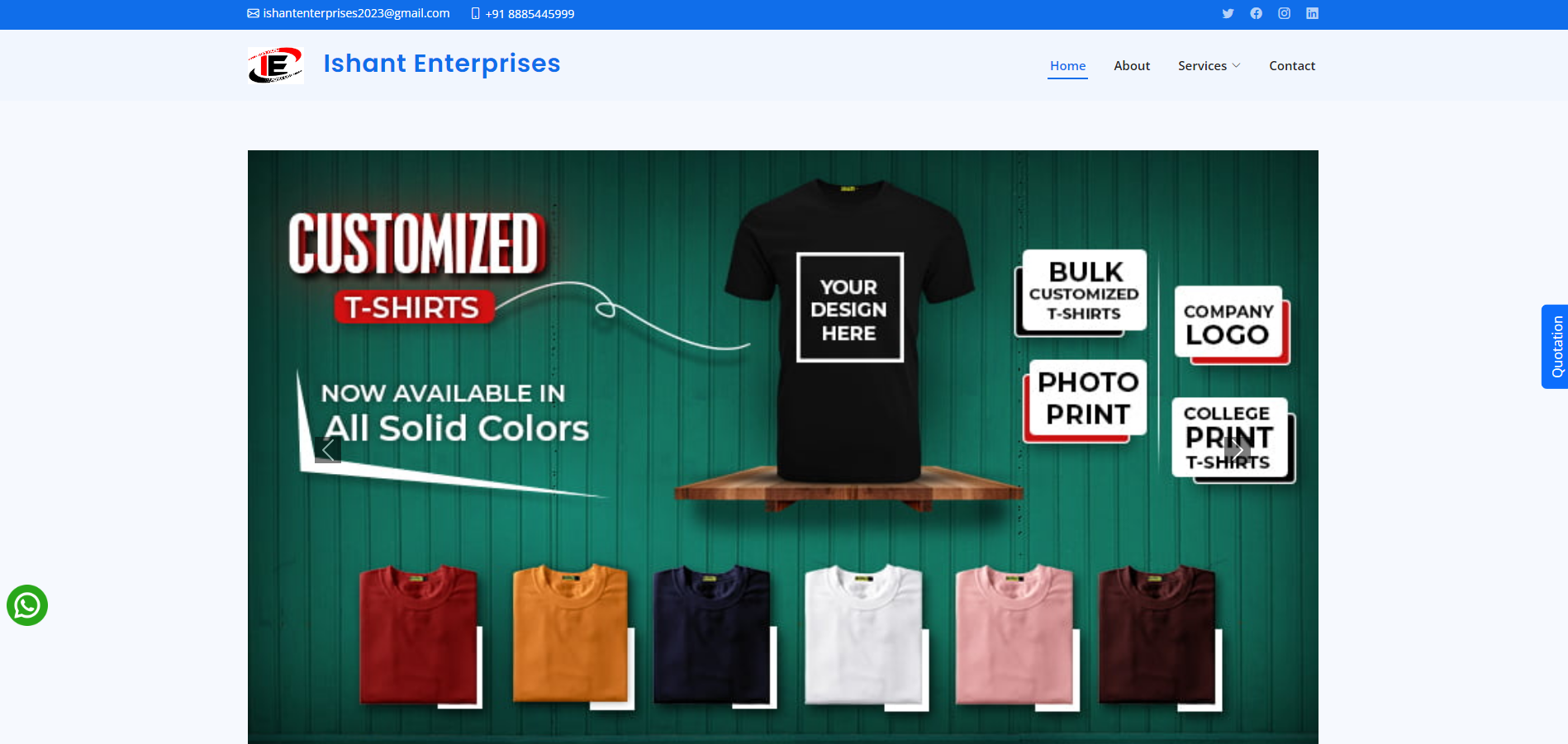Screen dimensions: 1568x744
Task: Open the LinkedIn social icon
Action: point(1312,13)
